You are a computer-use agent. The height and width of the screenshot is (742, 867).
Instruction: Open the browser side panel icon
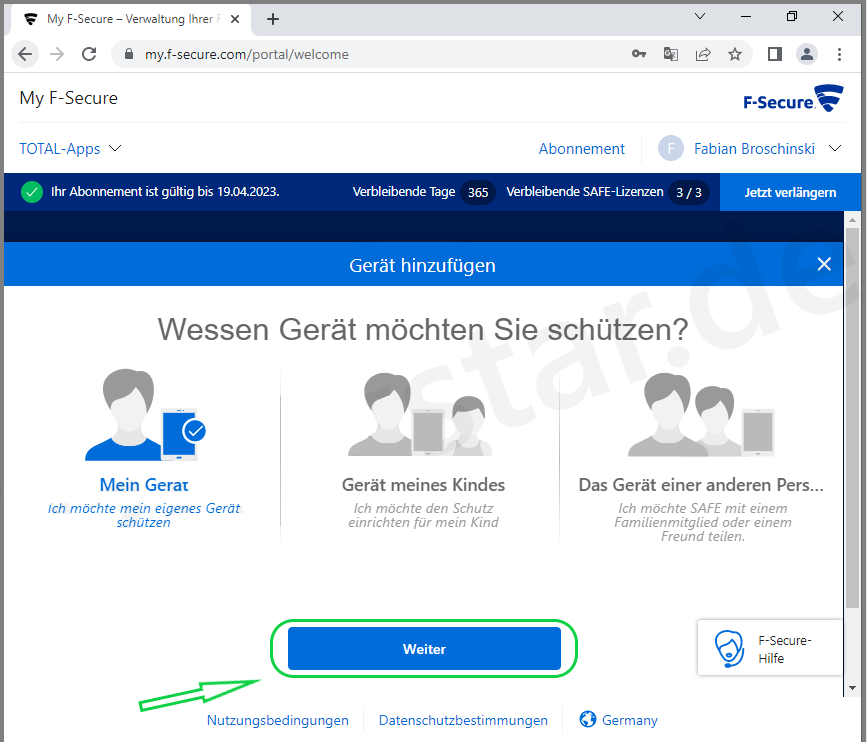pyautogui.click(x=775, y=54)
